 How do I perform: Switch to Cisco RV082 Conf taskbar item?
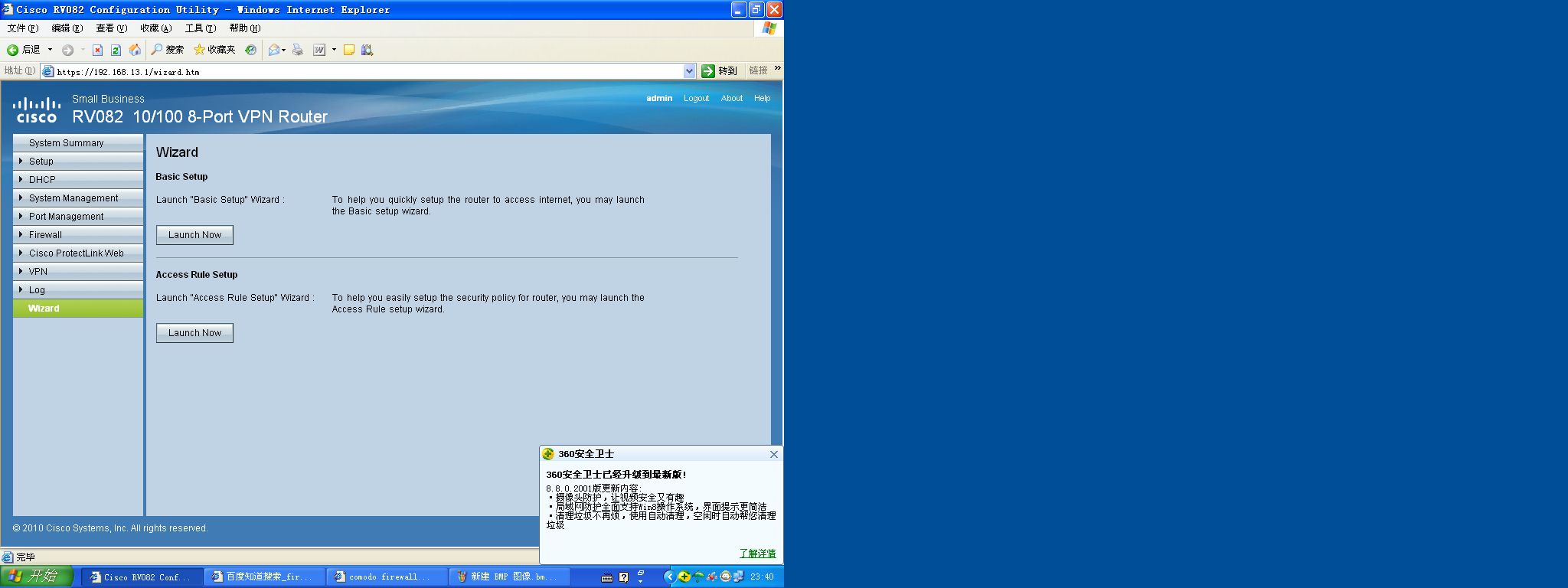coord(142,577)
